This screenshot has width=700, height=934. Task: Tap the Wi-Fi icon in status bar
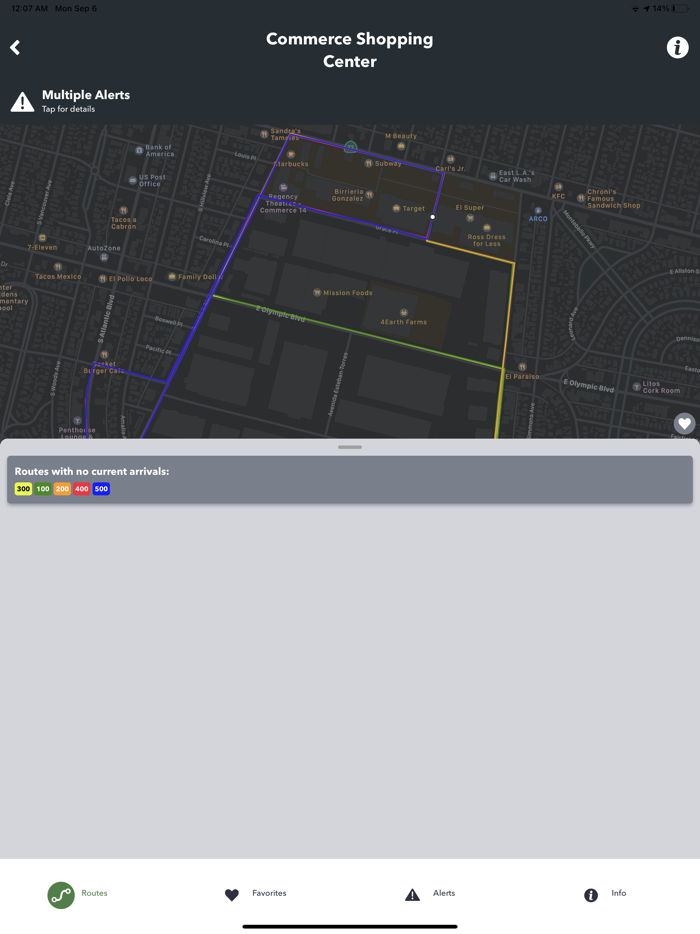(x=635, y=8)
